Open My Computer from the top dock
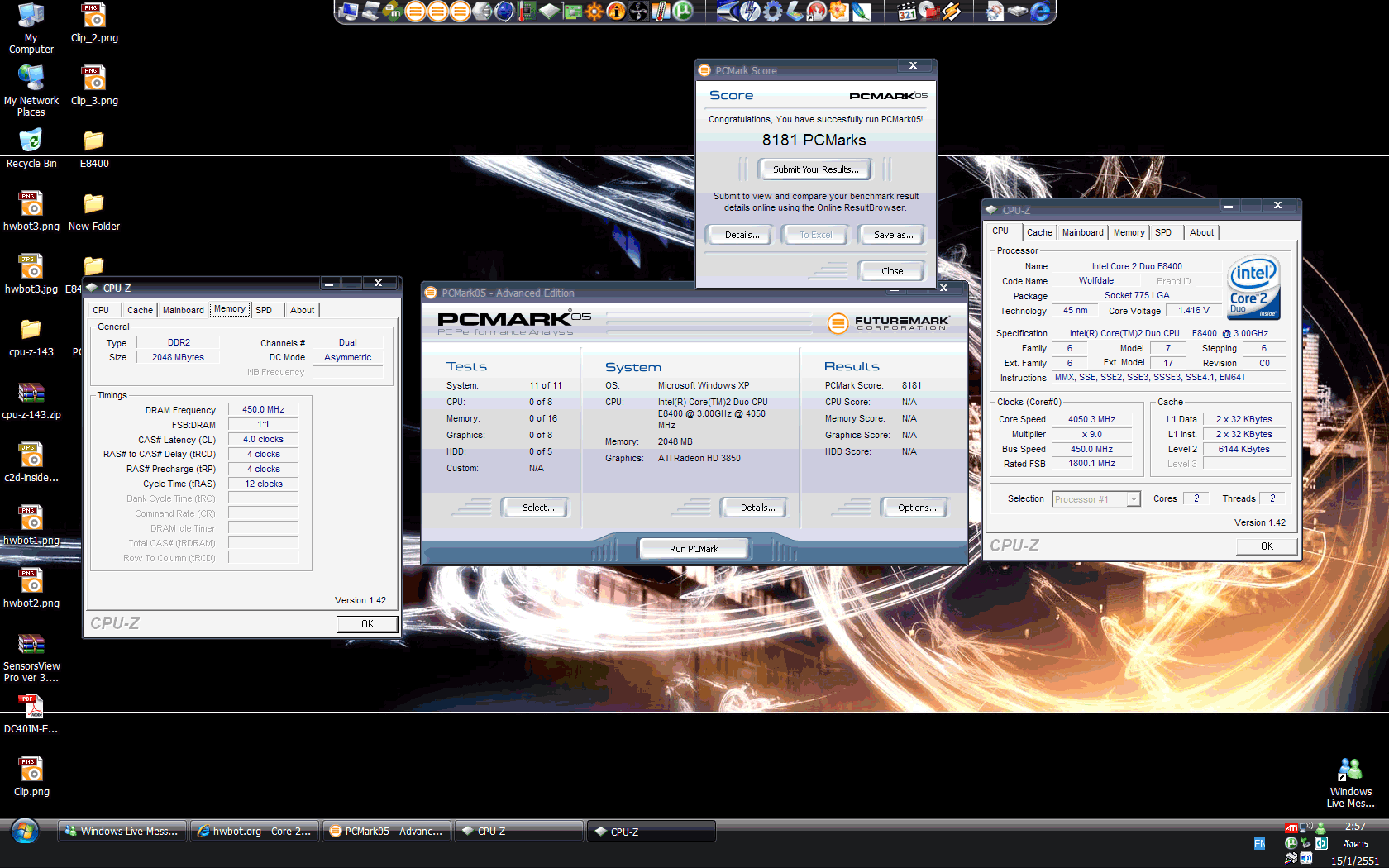The image size is (1389, 868). coord(348,12)
